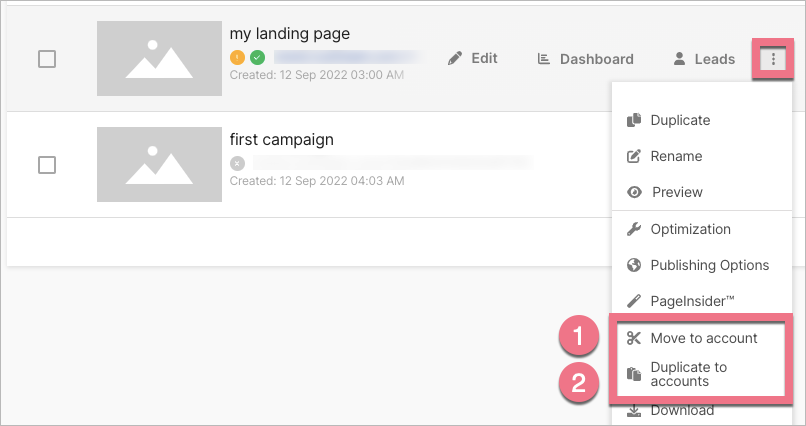Screen dimensions: 806x426
Task: Select the 'my landing page' checkbox
Action: [47, 59]
